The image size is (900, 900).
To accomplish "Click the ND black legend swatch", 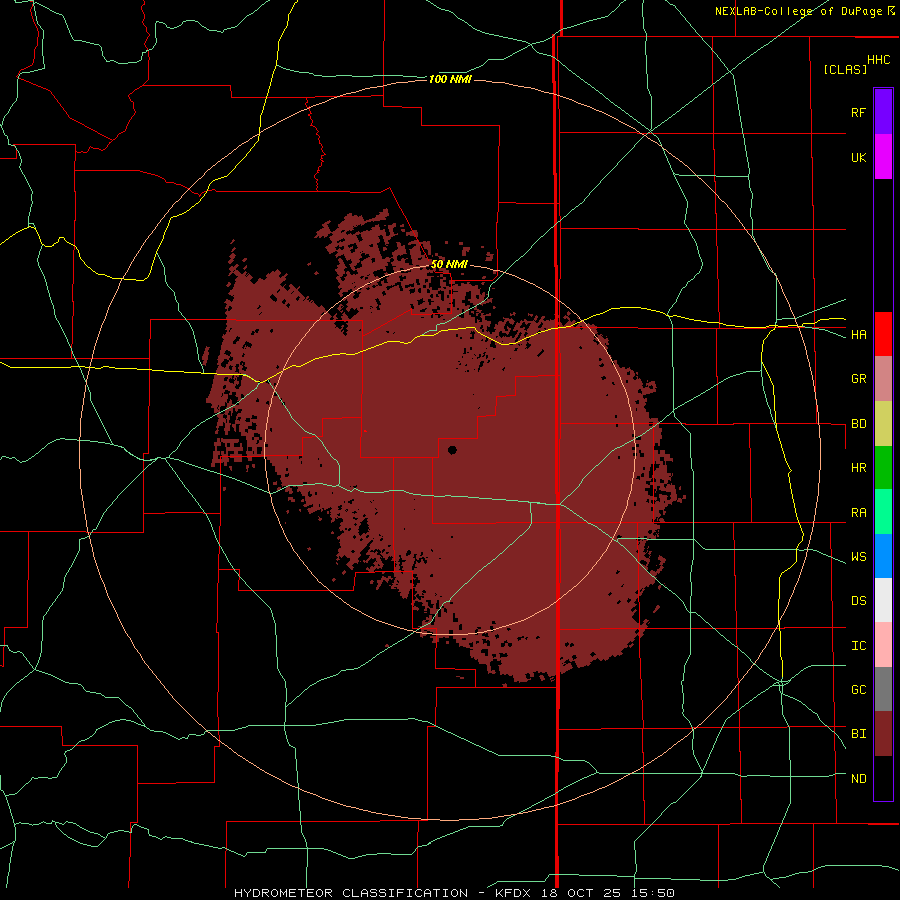I will click(883, 778).
